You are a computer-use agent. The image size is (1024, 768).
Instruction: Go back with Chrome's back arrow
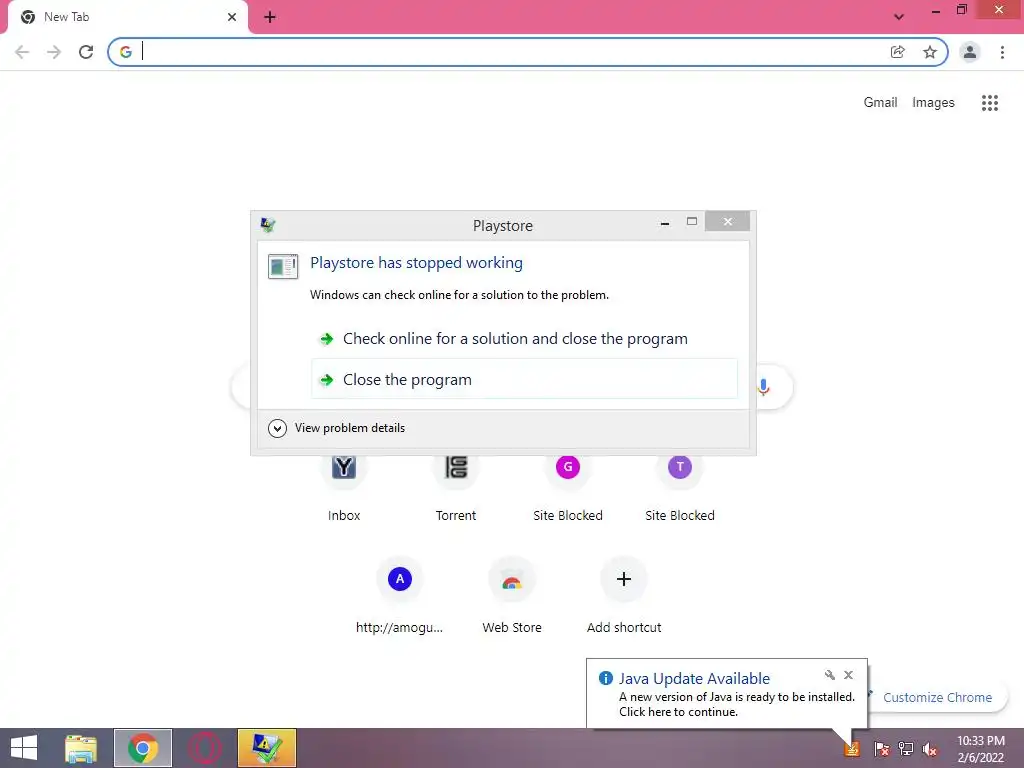click(22, 52)
